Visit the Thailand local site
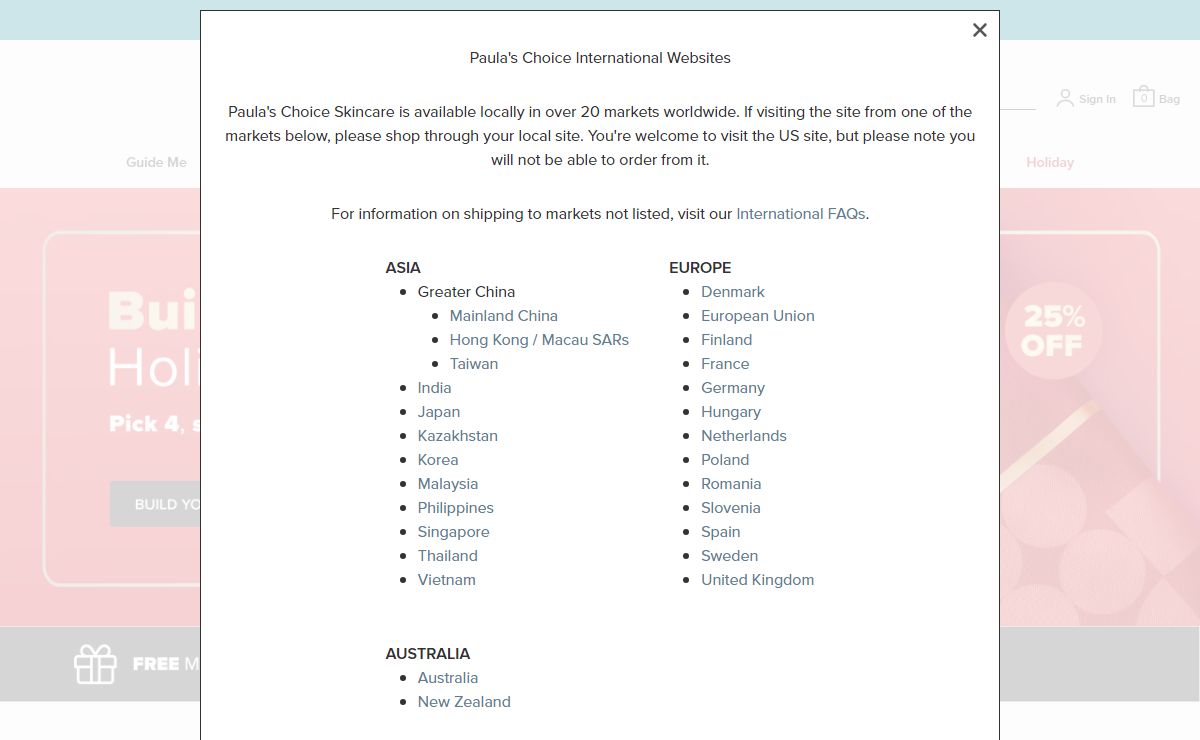 click(448, 556)
